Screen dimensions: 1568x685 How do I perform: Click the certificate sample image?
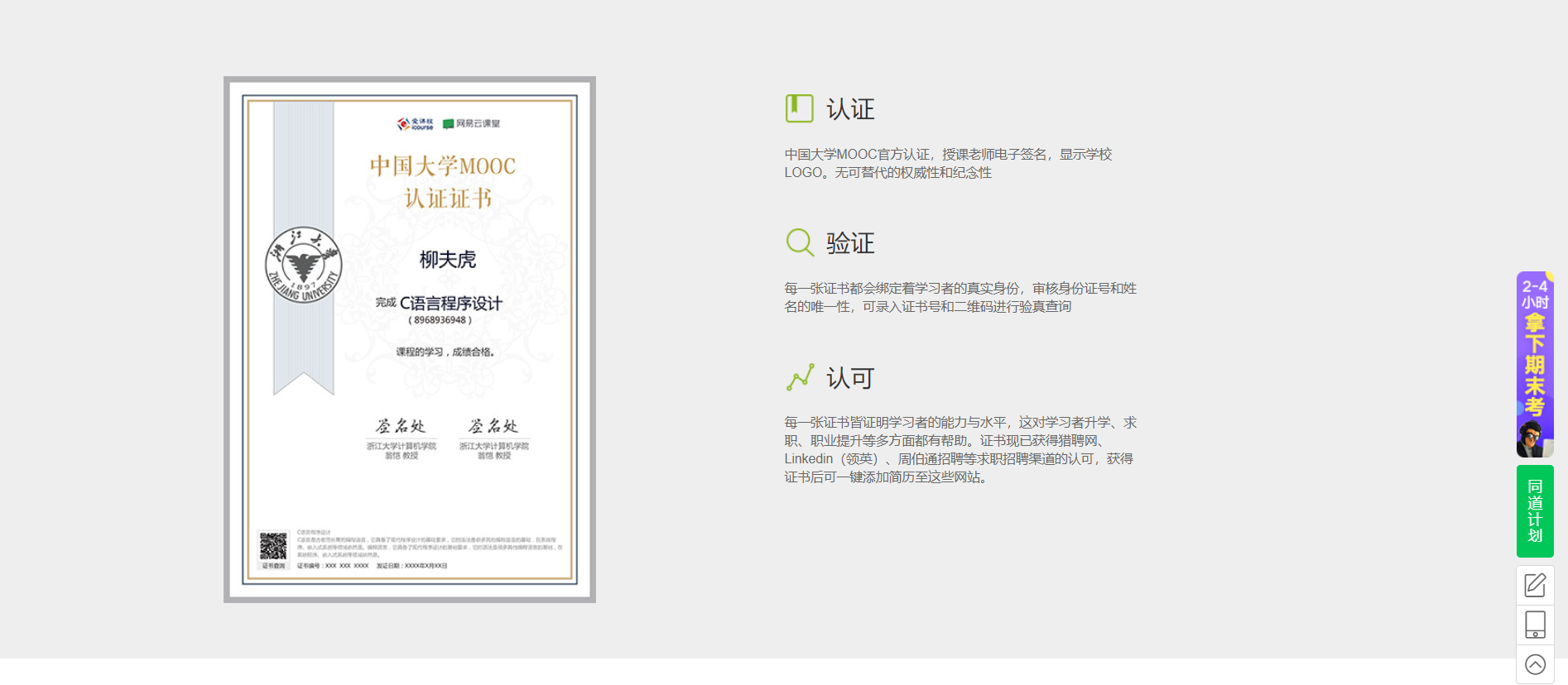(x=410, y=339)
